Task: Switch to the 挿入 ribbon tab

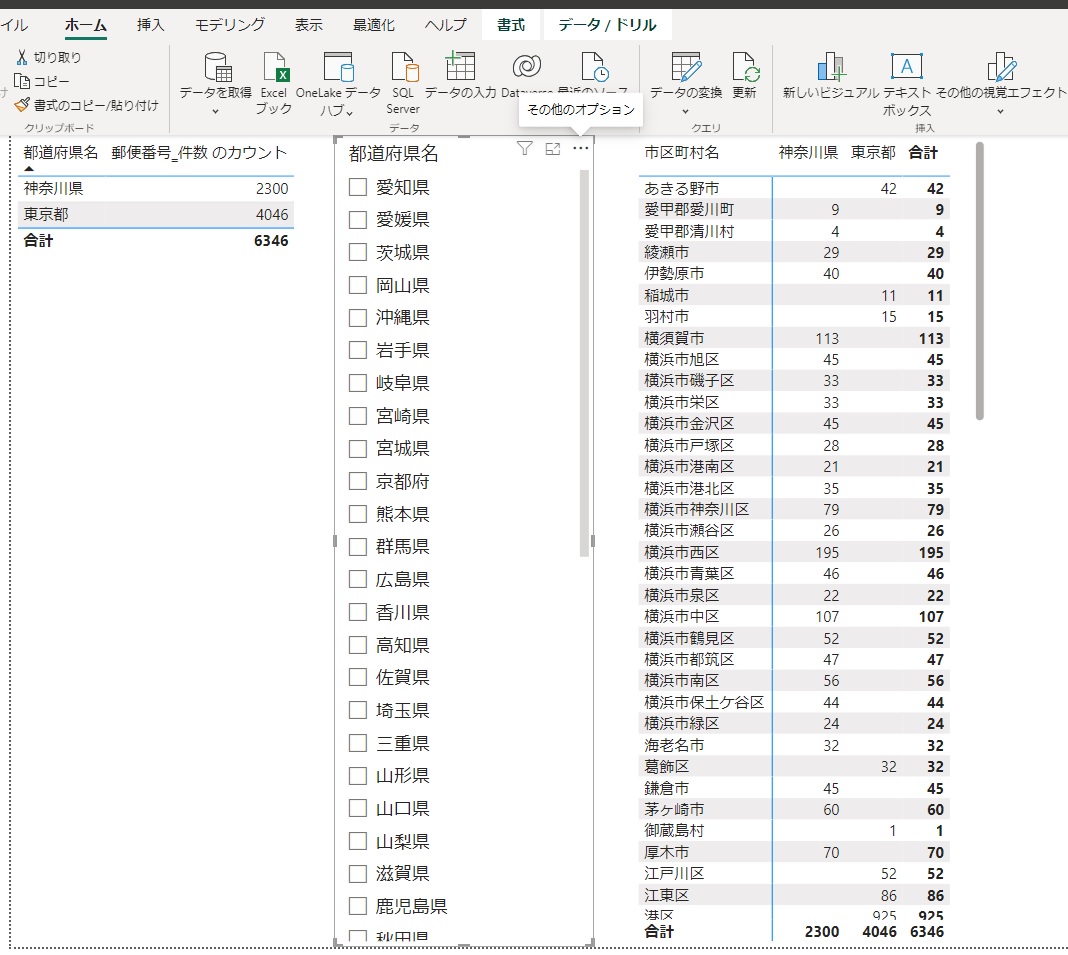Action: pyautogui.click(x=151, y=25)
